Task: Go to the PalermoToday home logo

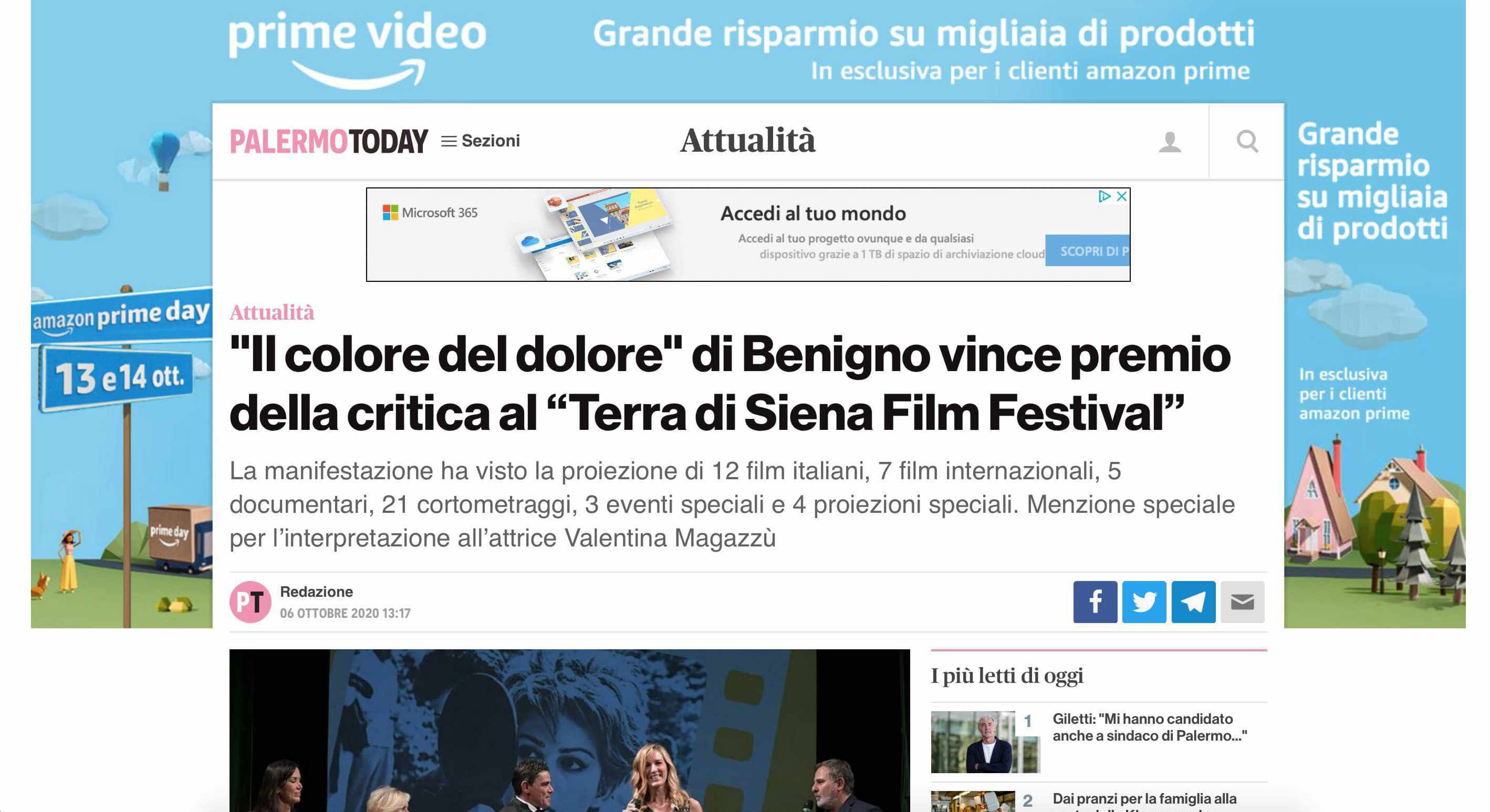Action: 329,141
